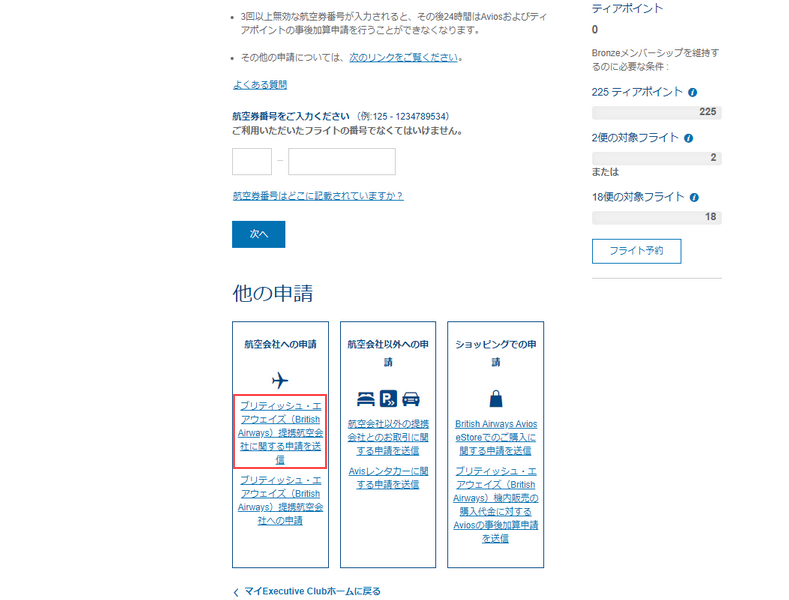Open 提携航空会社への申請 link

point(280,500)
